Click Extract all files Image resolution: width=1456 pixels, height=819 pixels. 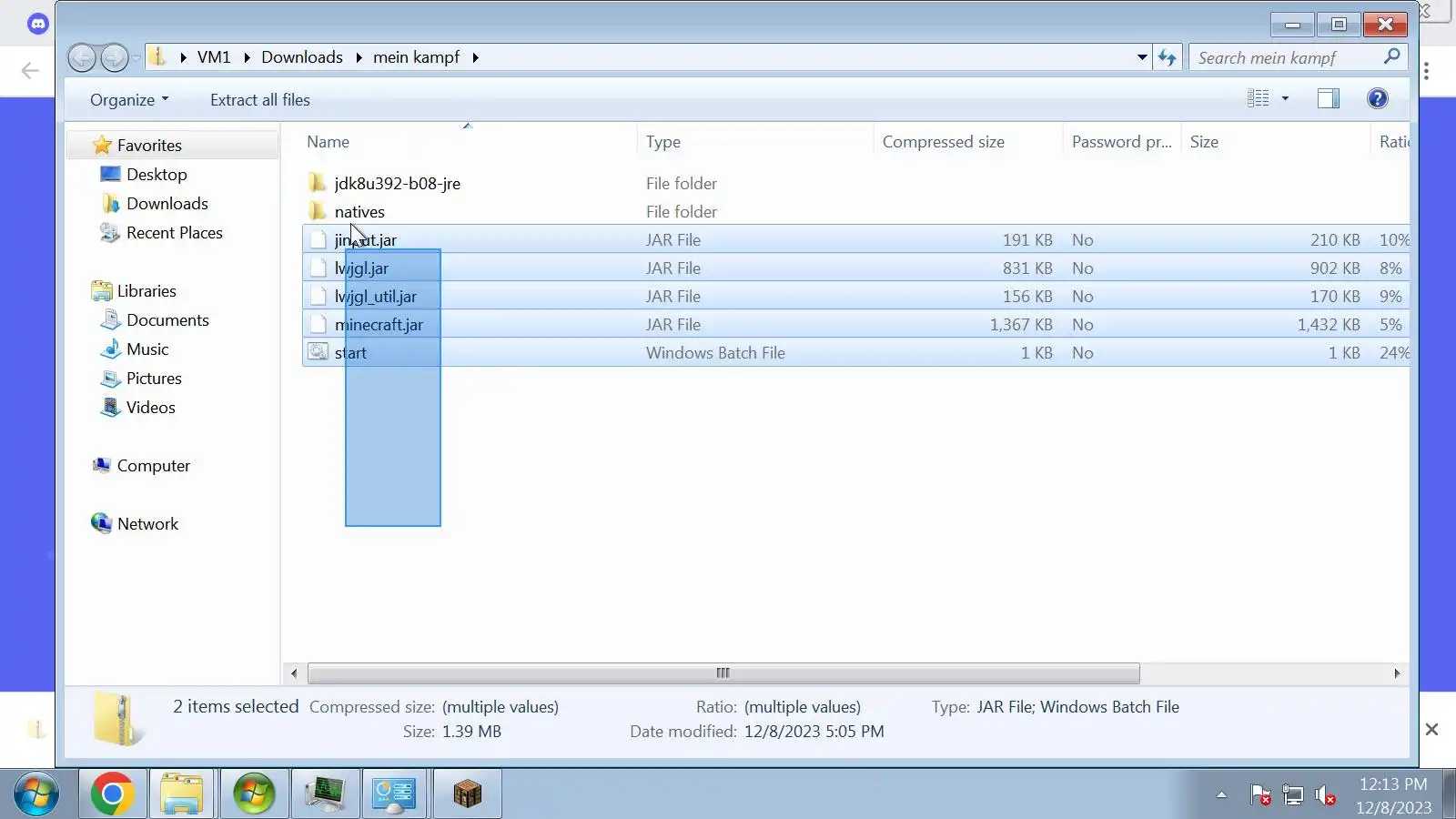tap(260, 99)
